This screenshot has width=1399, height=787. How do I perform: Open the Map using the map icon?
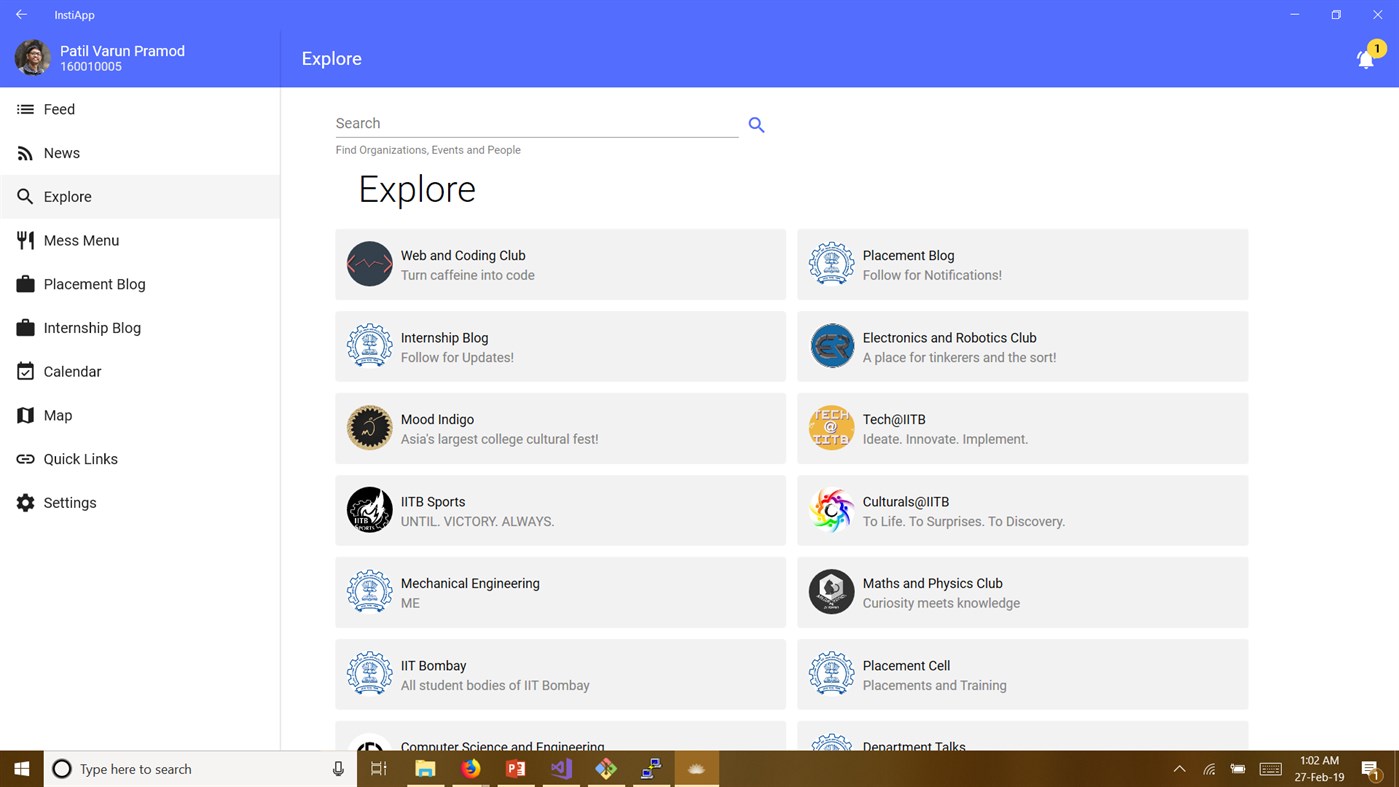24,415
